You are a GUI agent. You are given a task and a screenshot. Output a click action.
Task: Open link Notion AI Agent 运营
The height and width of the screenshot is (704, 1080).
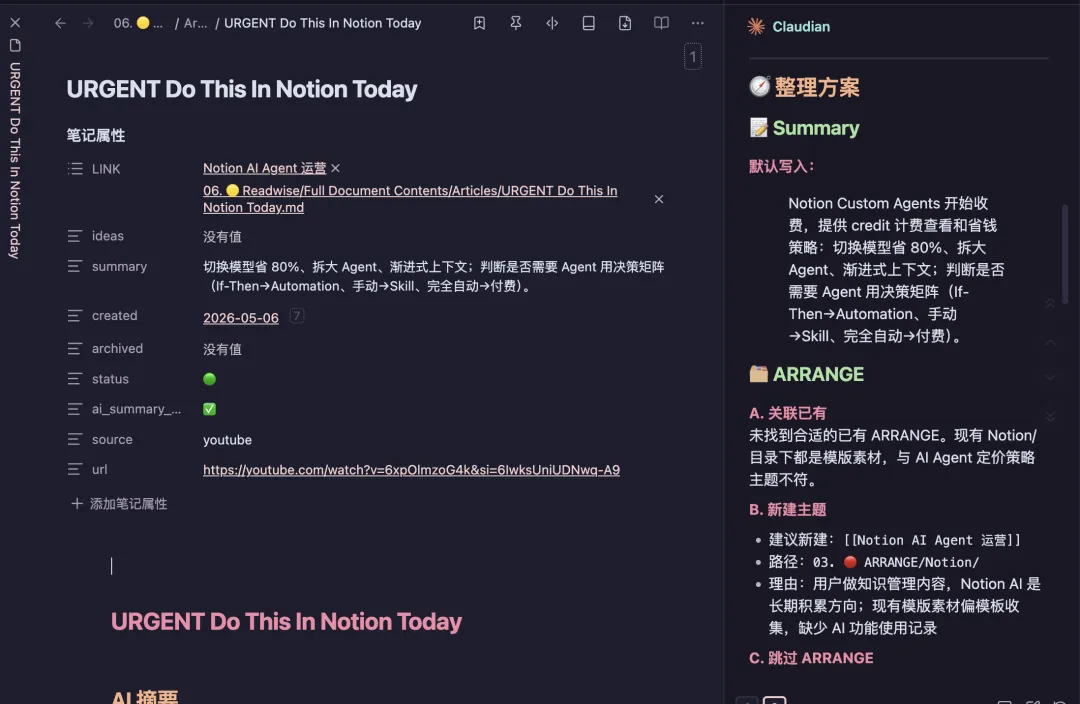264,168
